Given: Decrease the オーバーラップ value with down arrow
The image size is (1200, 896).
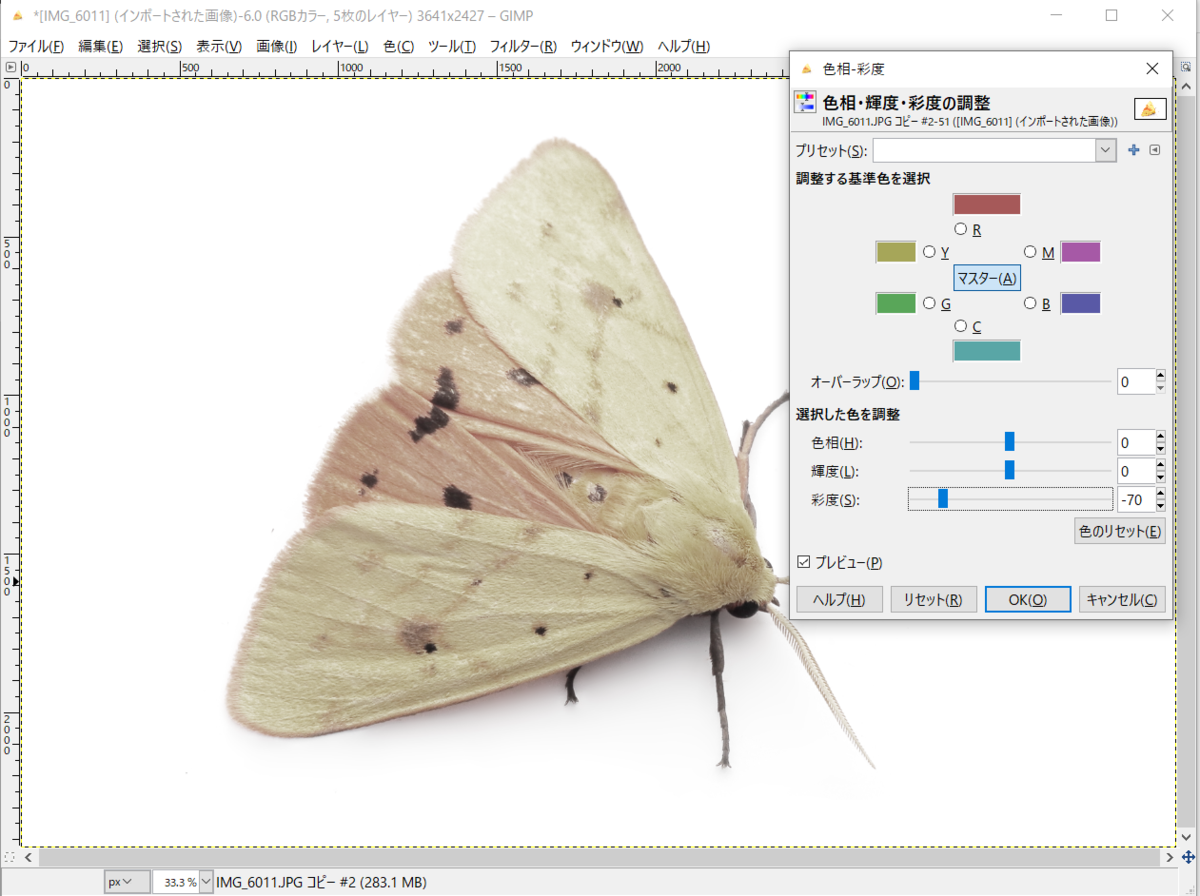Looking at the screenshot, I should coord(1160,387).
